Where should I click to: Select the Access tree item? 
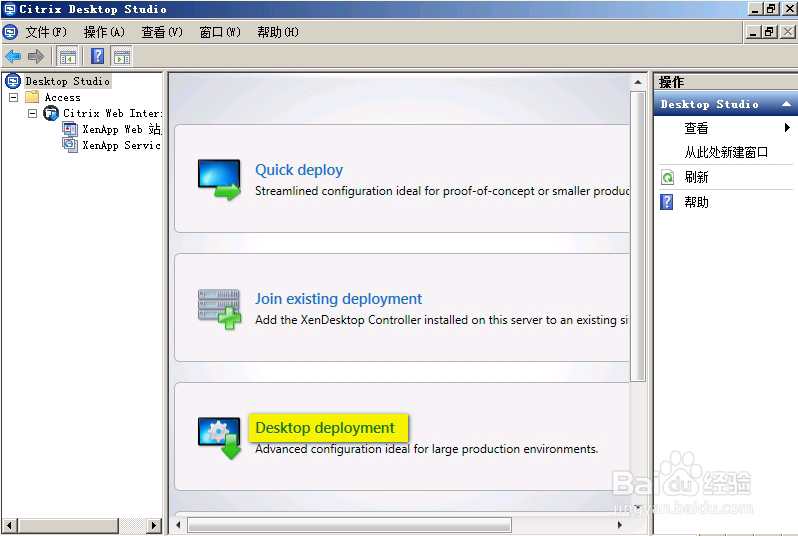pyautogui.click(x=63, y=97)
